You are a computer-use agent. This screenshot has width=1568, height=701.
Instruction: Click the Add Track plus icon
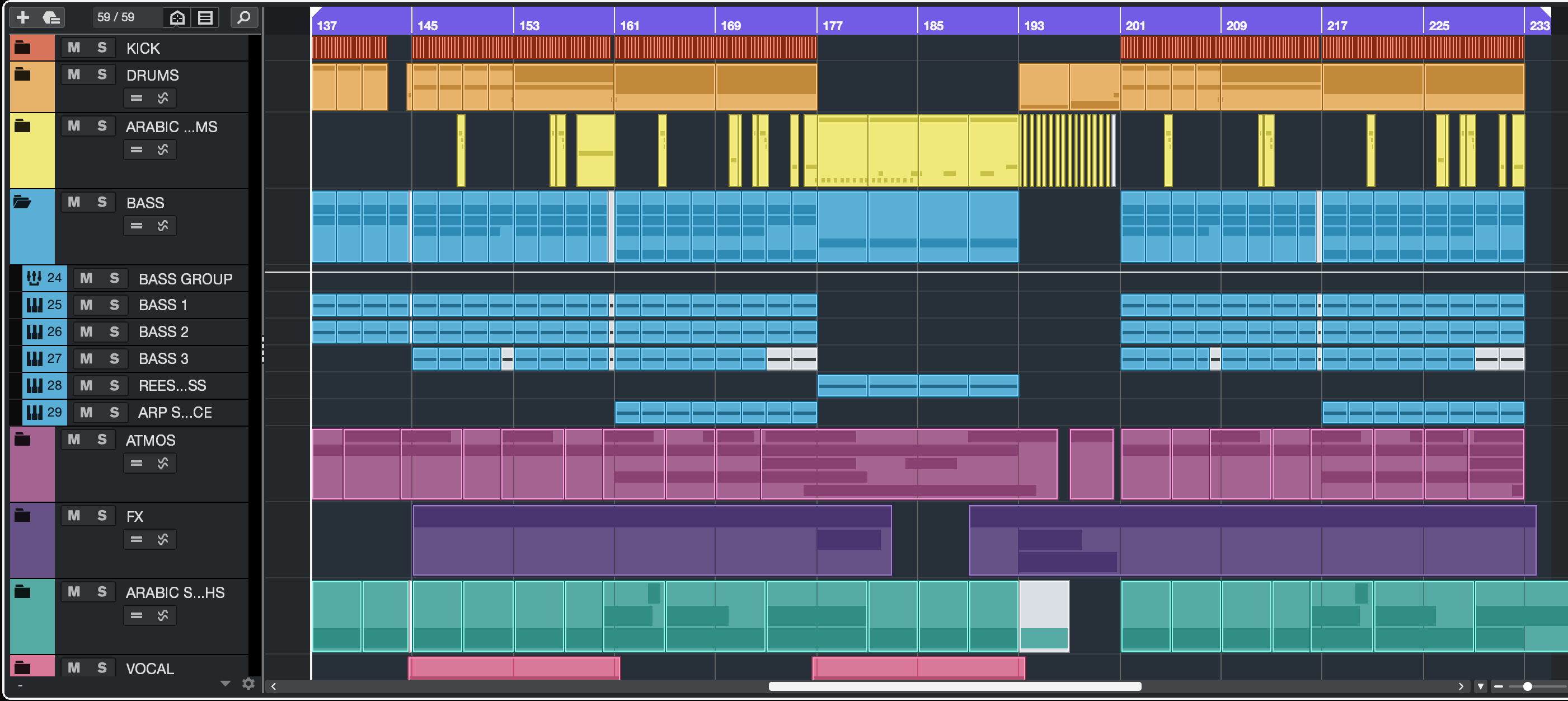(x=22, y=17)
